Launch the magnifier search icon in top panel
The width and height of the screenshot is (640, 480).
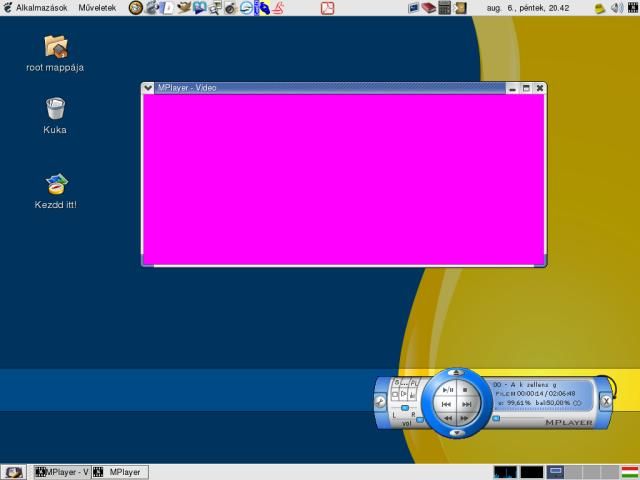click(215, 8)
